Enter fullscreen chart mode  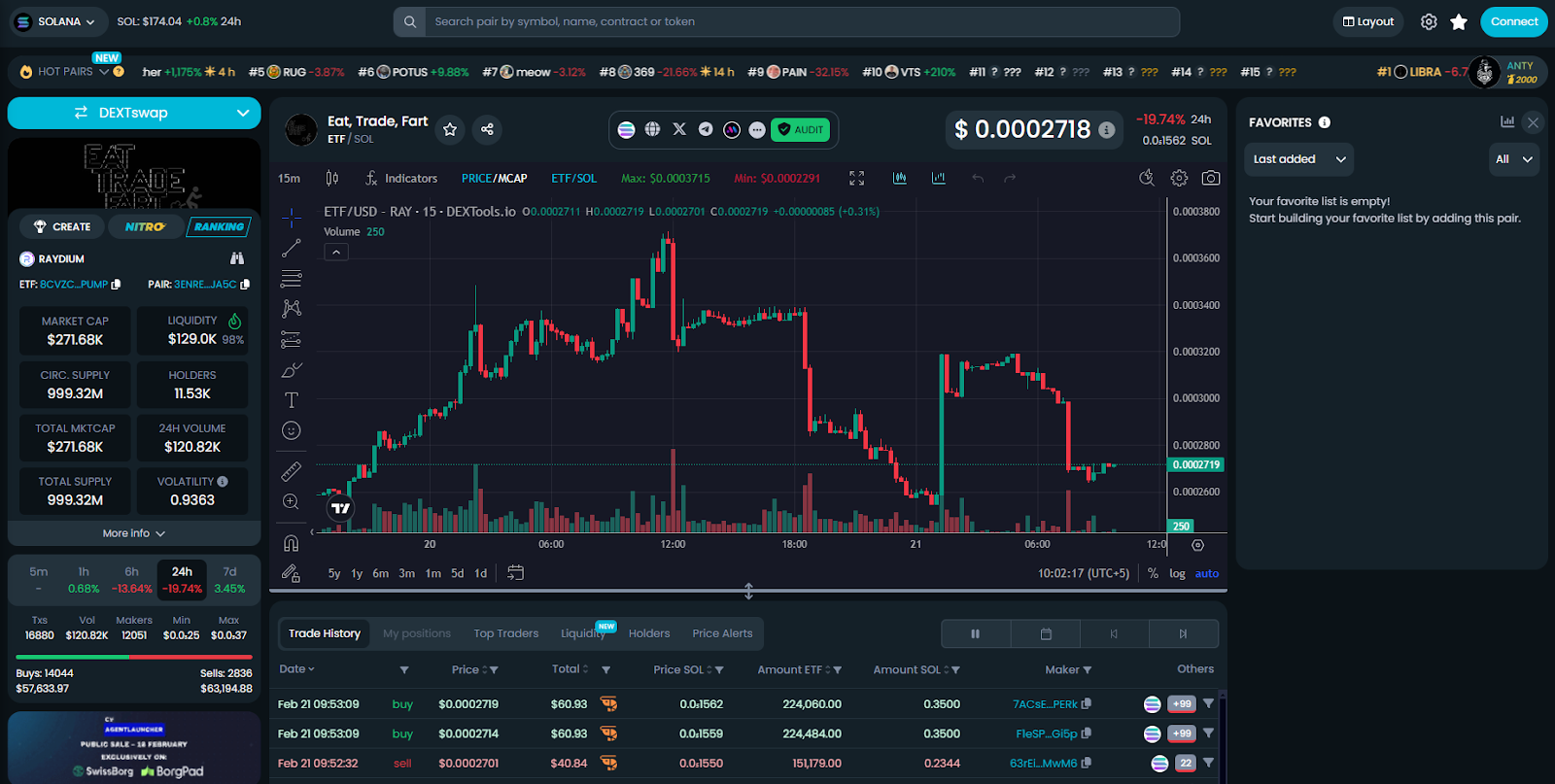(856, 178)
